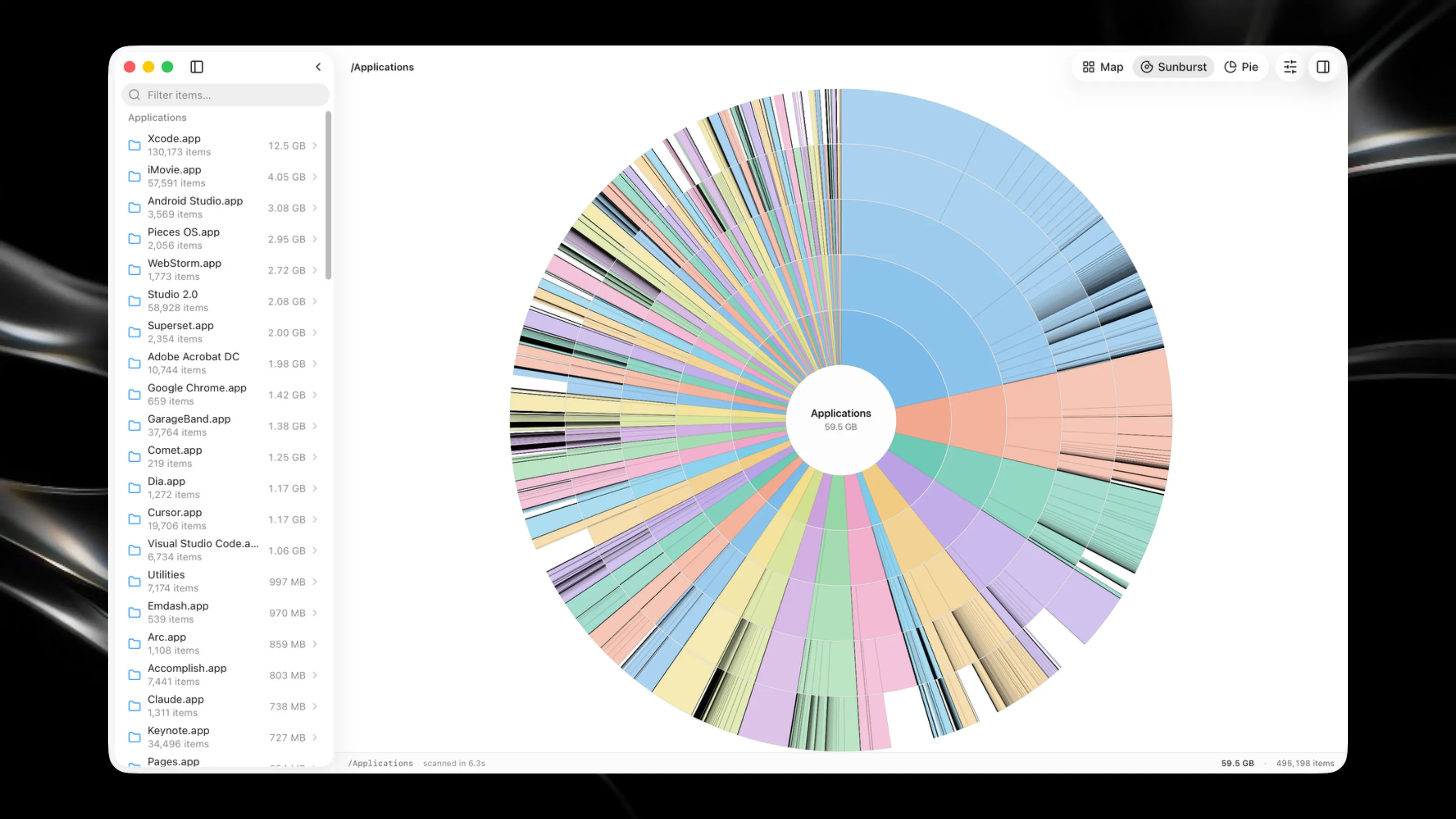Click the sidebar vertical scrollbar
Viewport: 1456px width, 819px height.
[x=329, y=195]
